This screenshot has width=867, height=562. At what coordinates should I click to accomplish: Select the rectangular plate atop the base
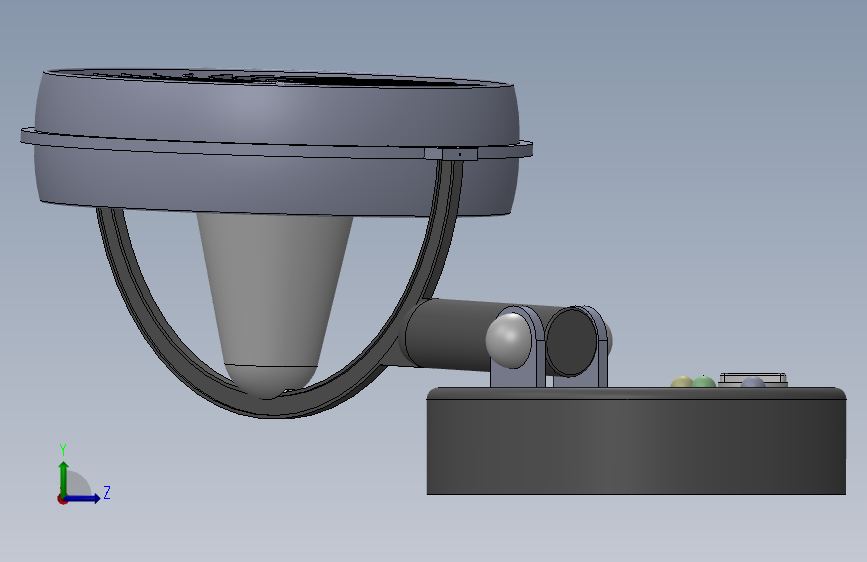point(753,379)
